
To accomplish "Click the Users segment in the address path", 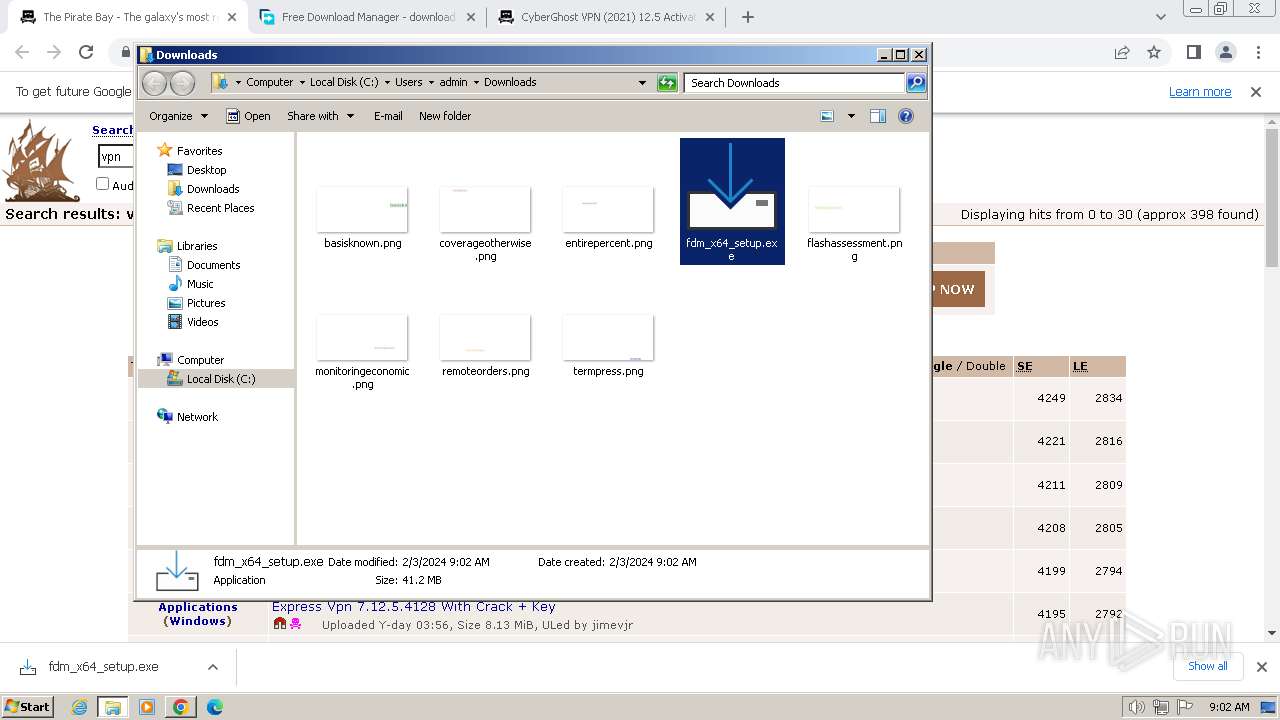I will point(408,83).
